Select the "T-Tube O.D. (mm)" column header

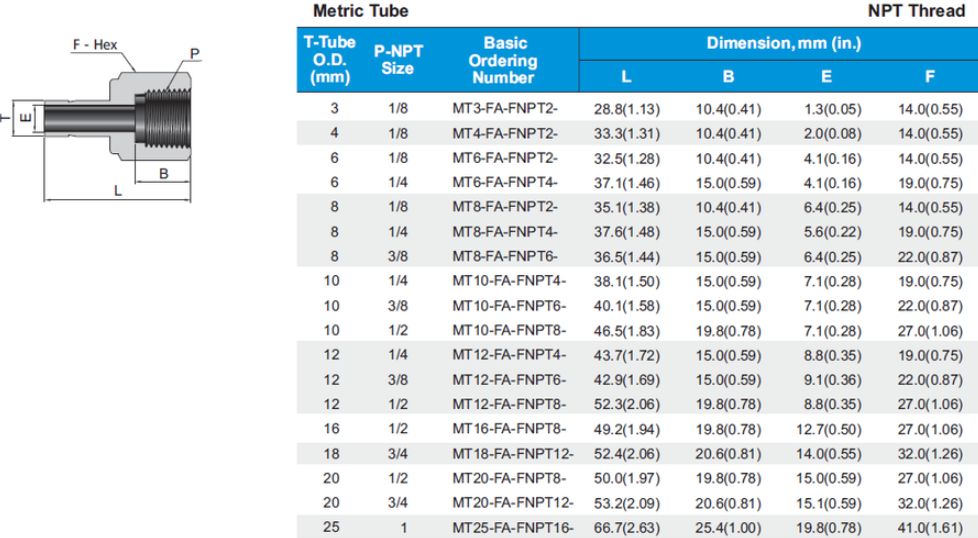point(336,60)
